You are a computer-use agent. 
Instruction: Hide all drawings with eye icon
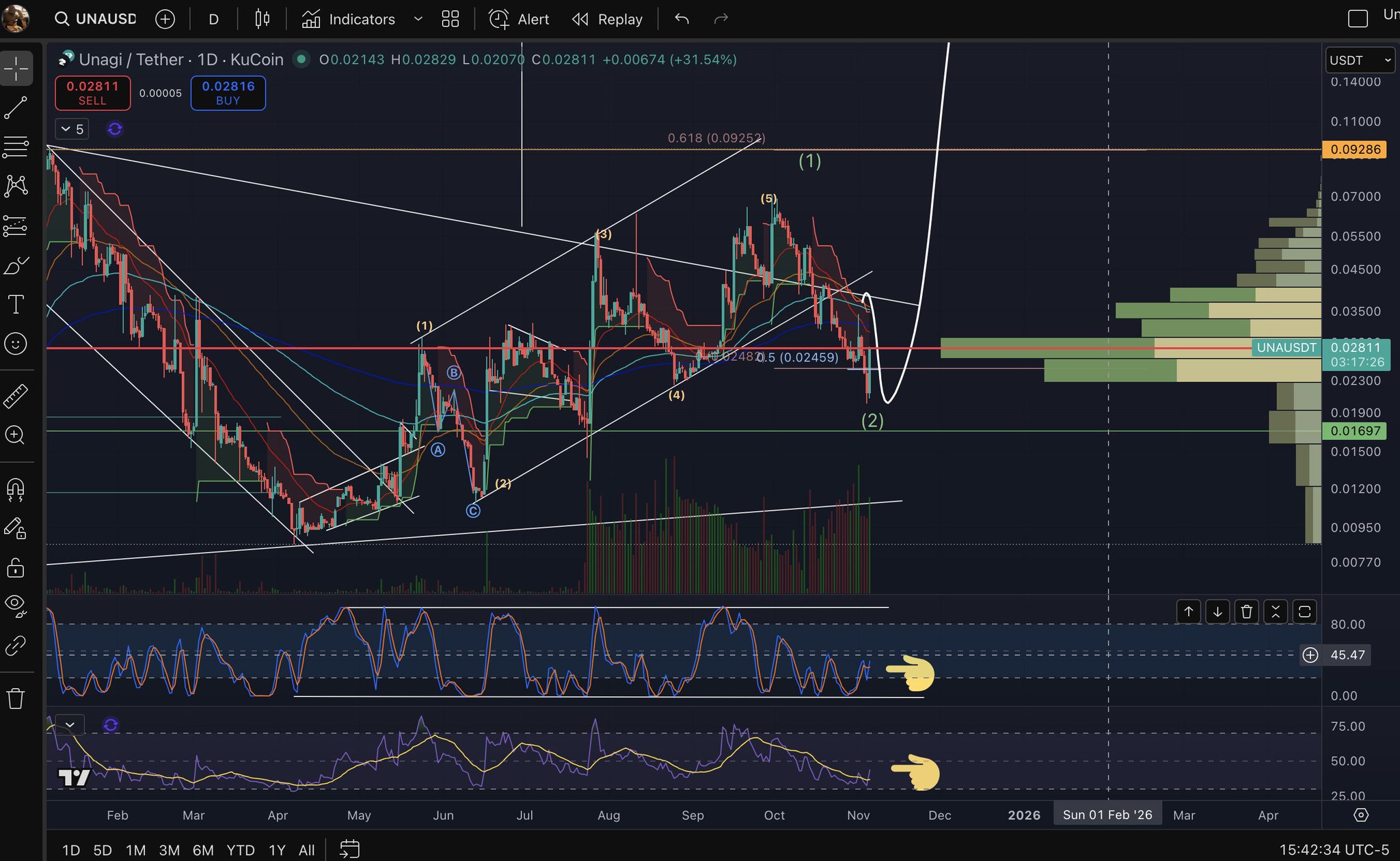point(16,605)
